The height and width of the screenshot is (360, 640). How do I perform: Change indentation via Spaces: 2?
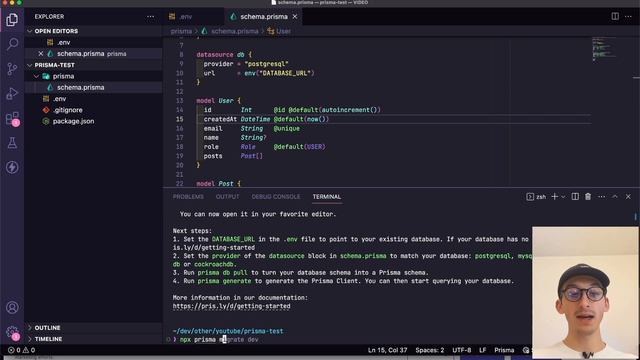tap(429, 350)
